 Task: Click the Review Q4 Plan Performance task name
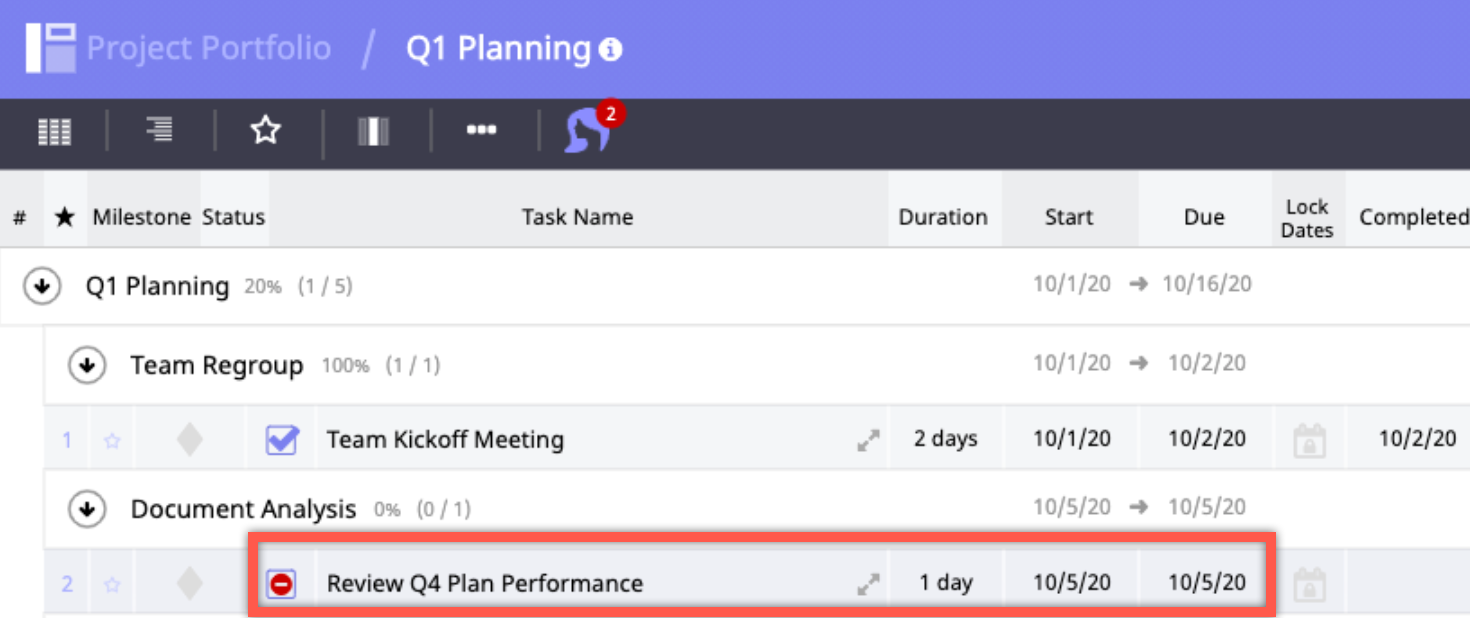[485, 584]
